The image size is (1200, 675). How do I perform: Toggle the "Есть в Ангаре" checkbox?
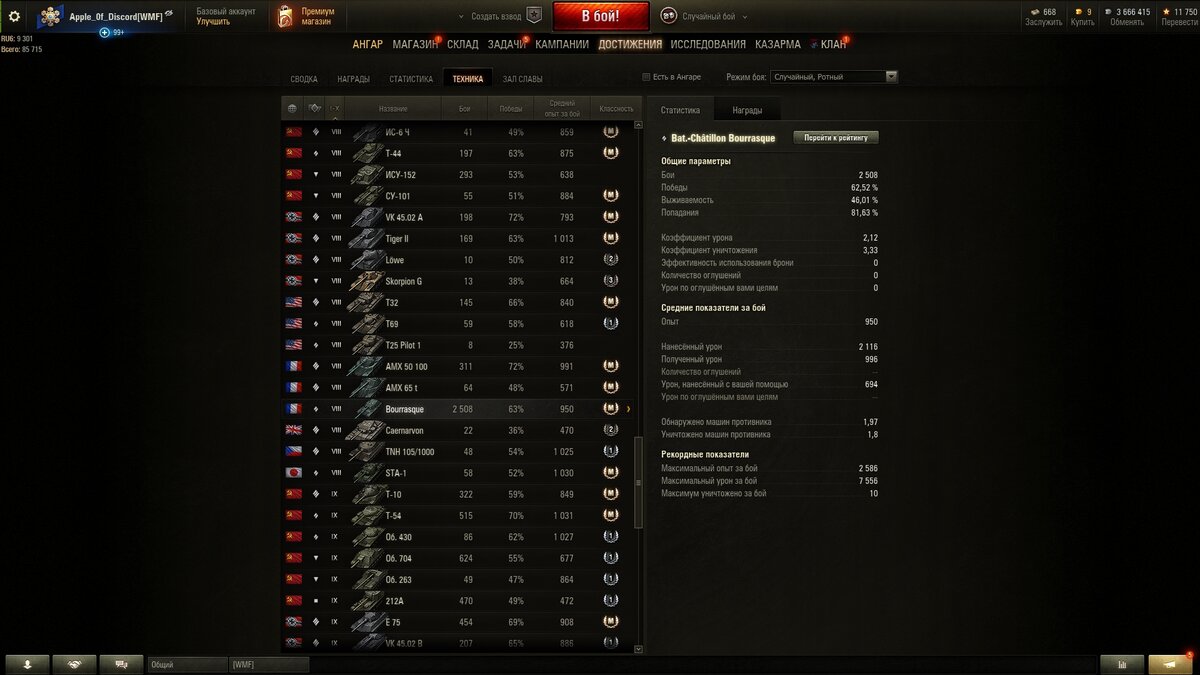[x=646, y=77]
